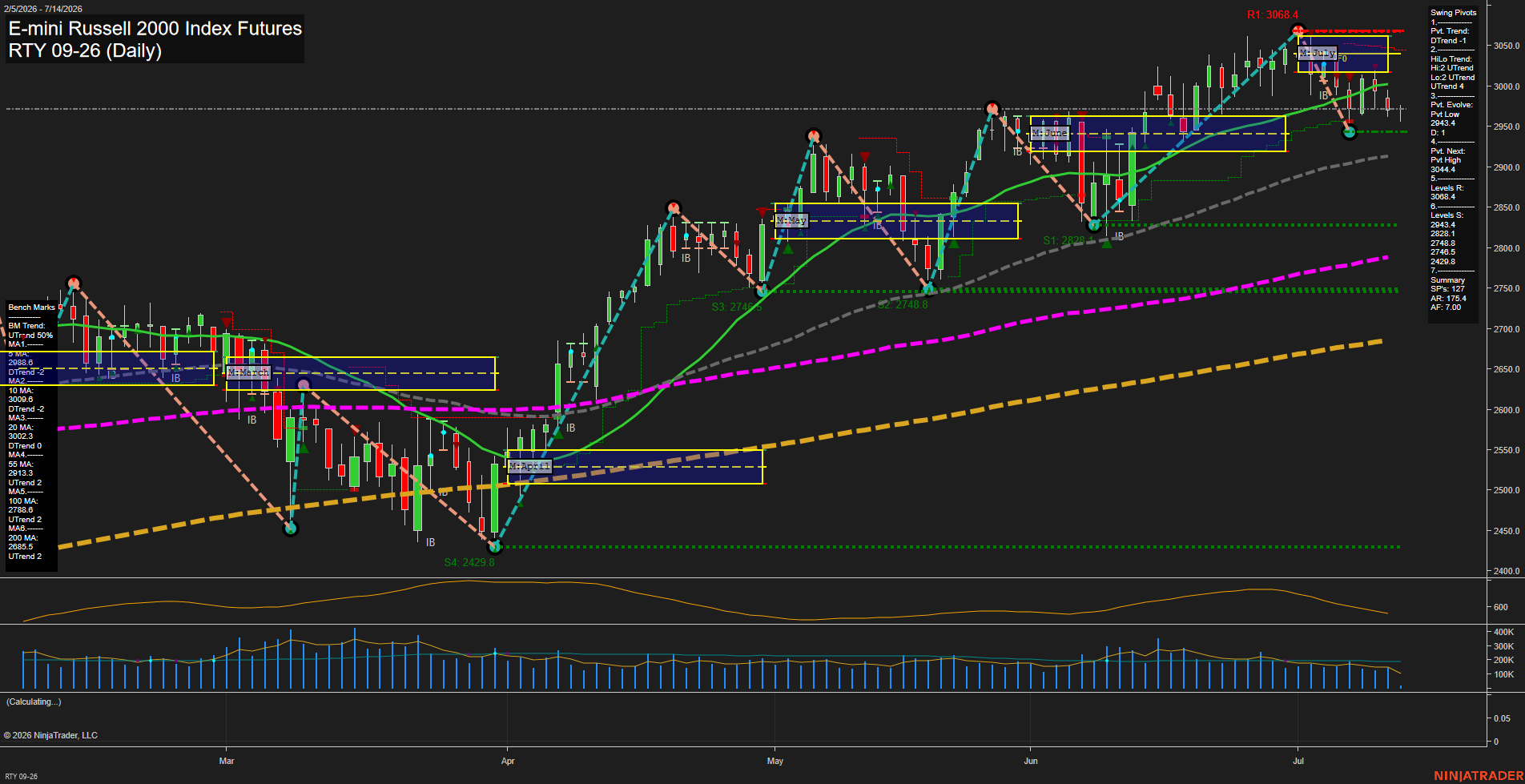Click the 2400.0 price axis label
The width and height of the screenshot is (1525, 784).
click(x=1507, y=572)
